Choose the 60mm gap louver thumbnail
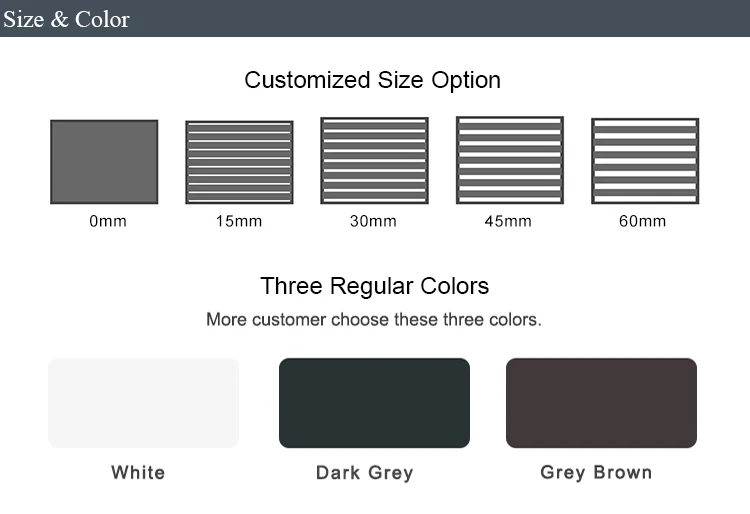The image size is (750, 514). click(x=644, y=161)
